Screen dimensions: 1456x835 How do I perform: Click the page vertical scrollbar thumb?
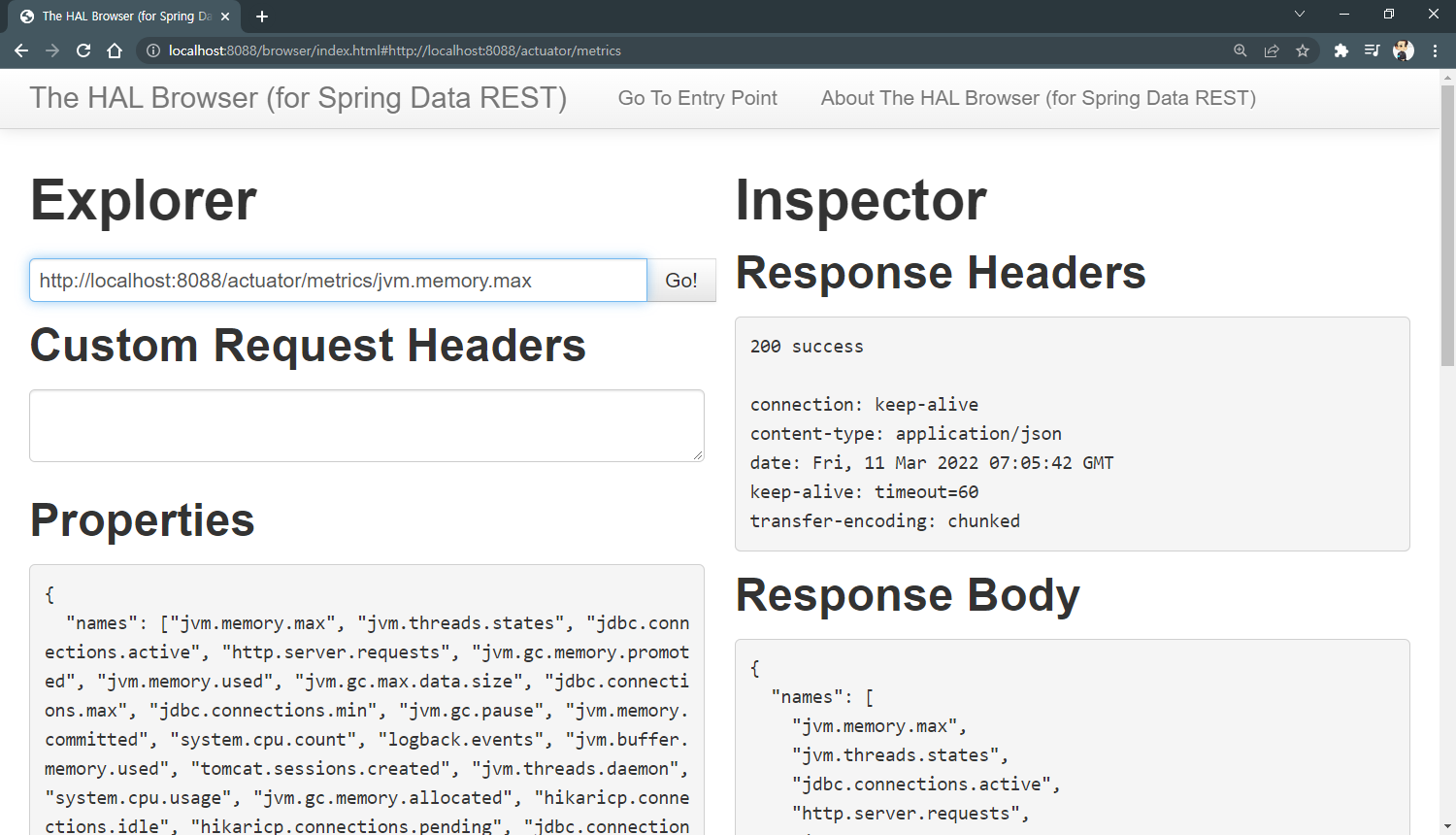1447,225
